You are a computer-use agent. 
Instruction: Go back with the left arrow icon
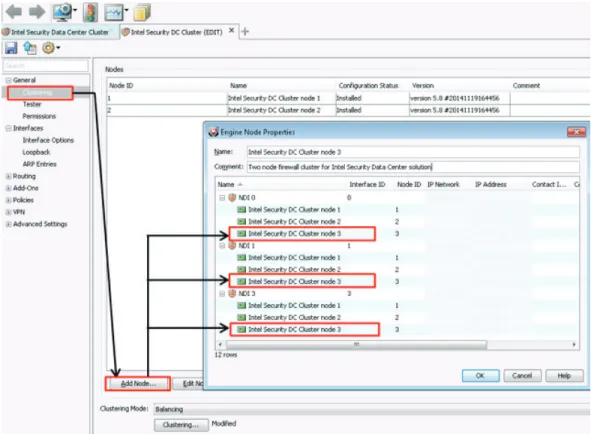tap(14, 12)
